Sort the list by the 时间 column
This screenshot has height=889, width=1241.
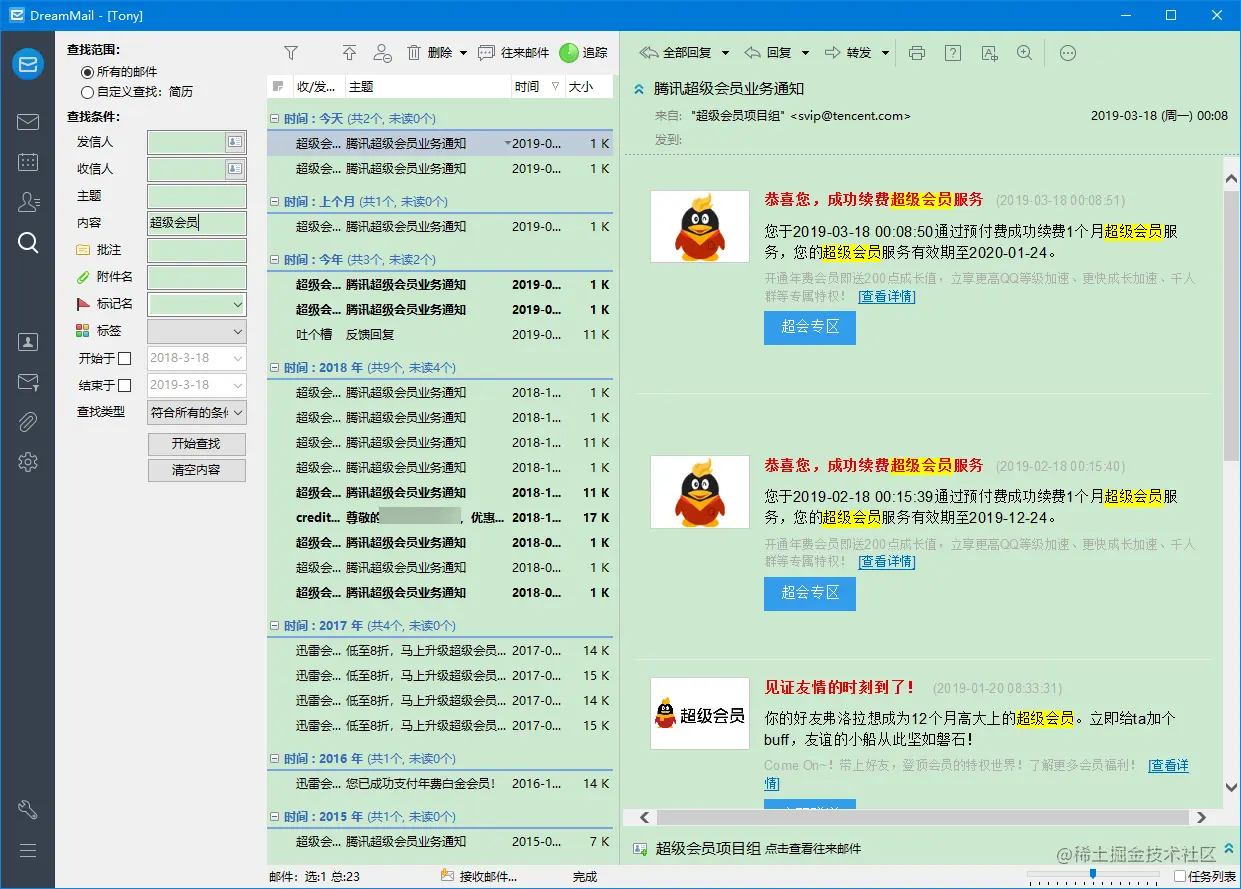tap(538, 87)
